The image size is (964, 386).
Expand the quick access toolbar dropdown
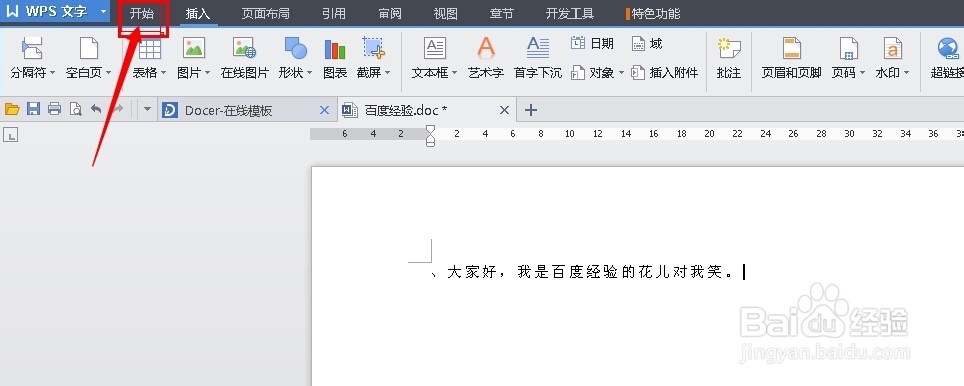click(x=147, y=110)
